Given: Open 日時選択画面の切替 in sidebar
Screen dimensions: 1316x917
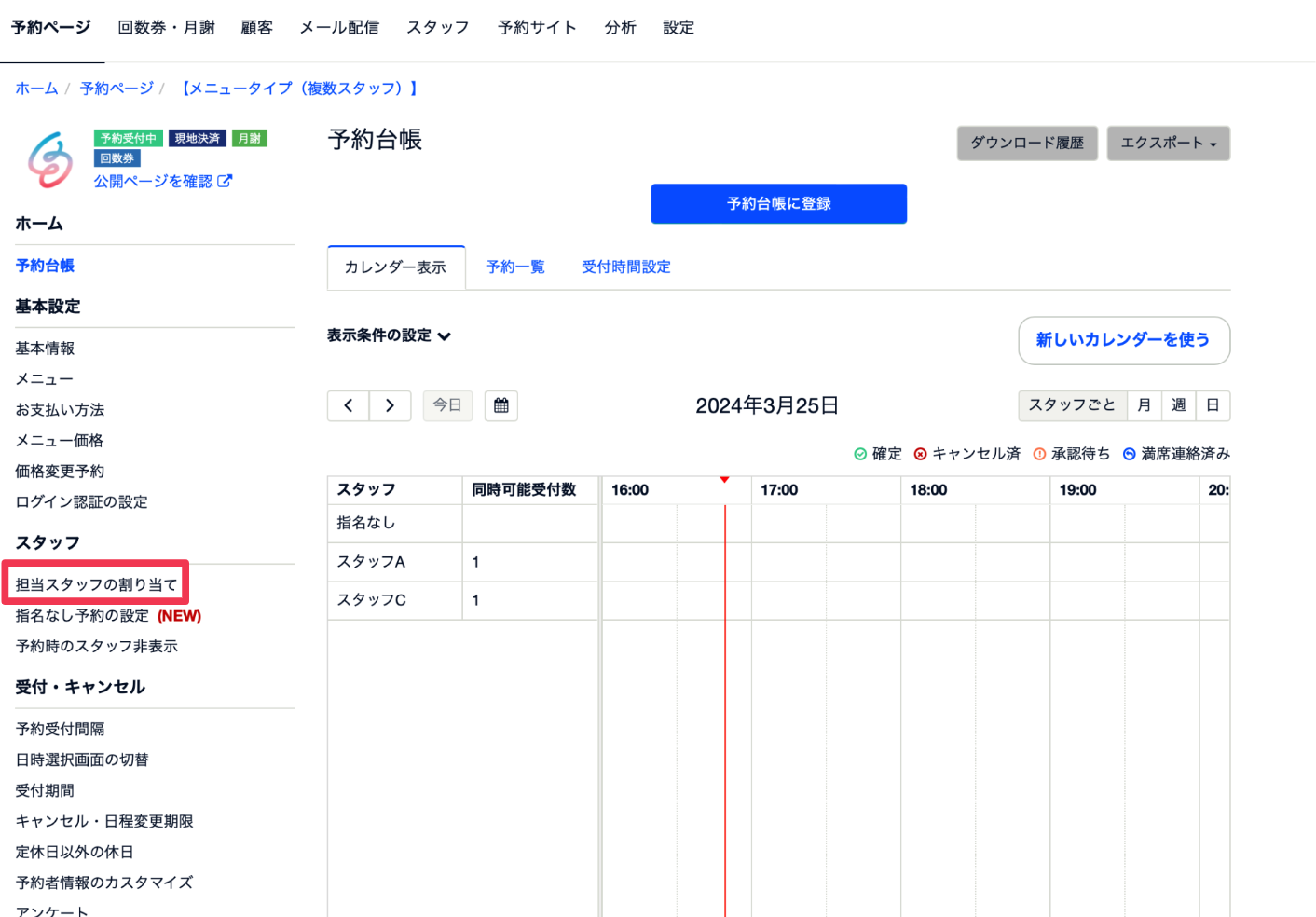Looking at the screenshot, I should 82,760.
